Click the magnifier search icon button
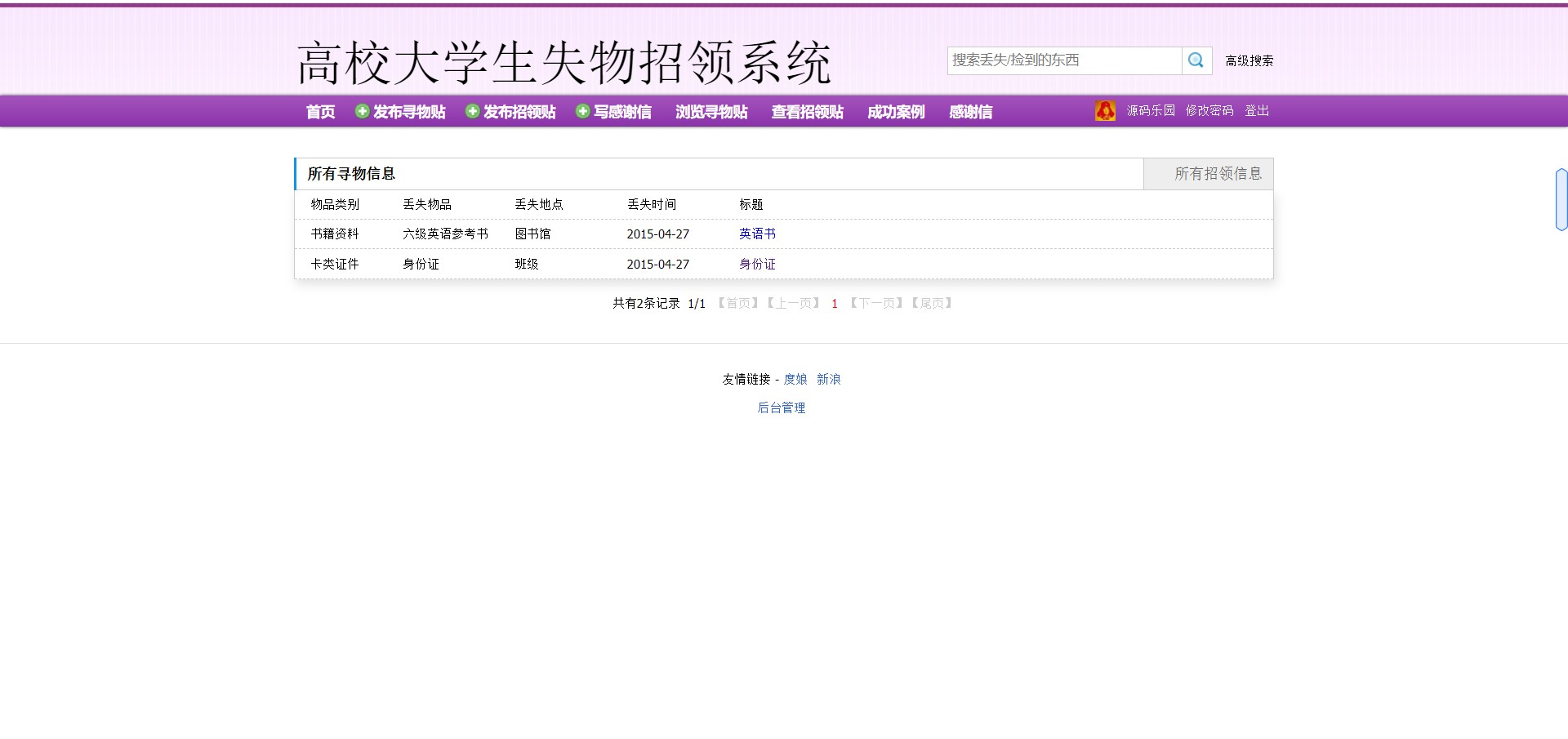The image size is (1568, 739). coord(1196,60)
